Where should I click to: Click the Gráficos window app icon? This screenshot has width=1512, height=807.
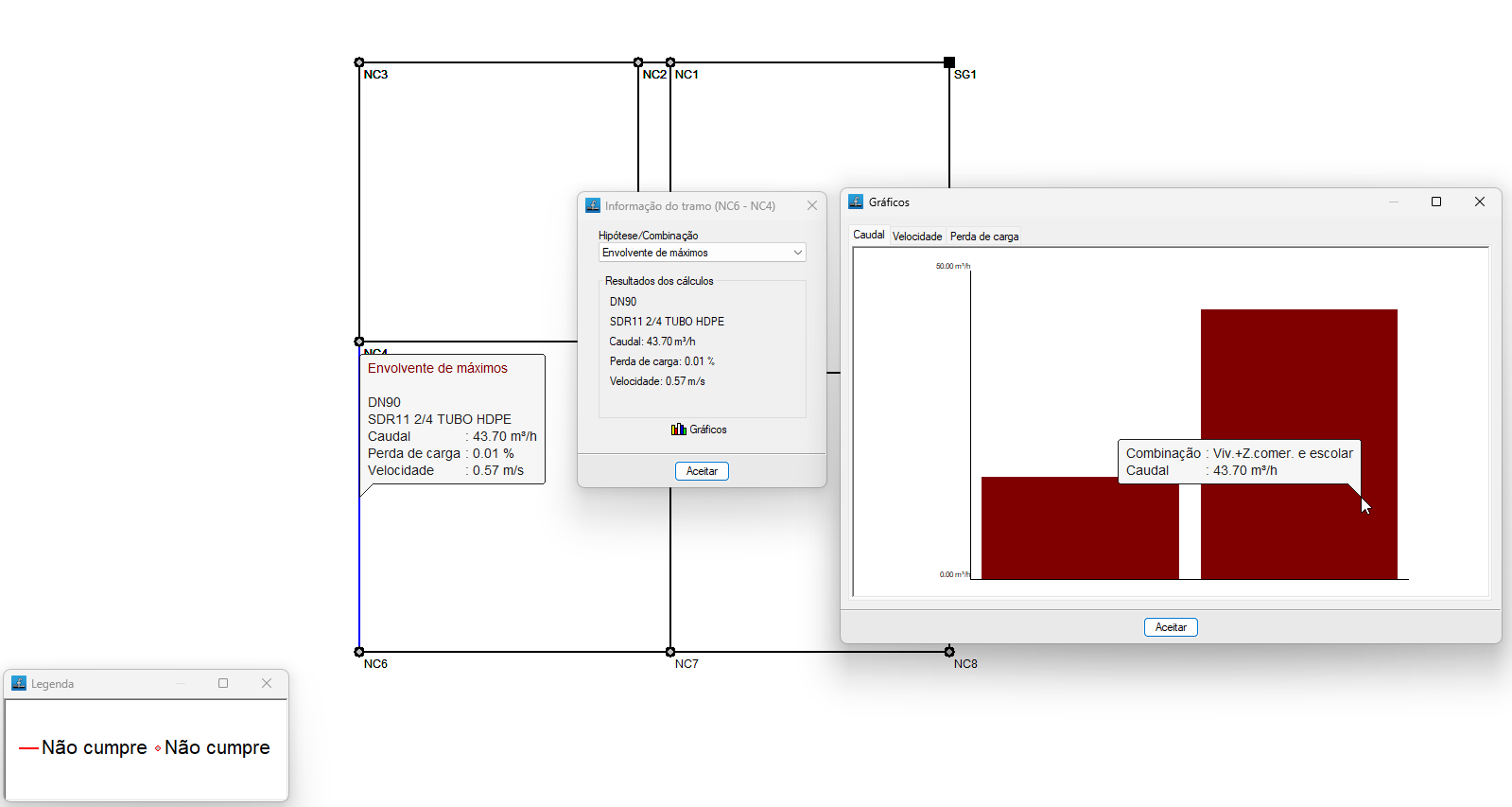(856, 202)
